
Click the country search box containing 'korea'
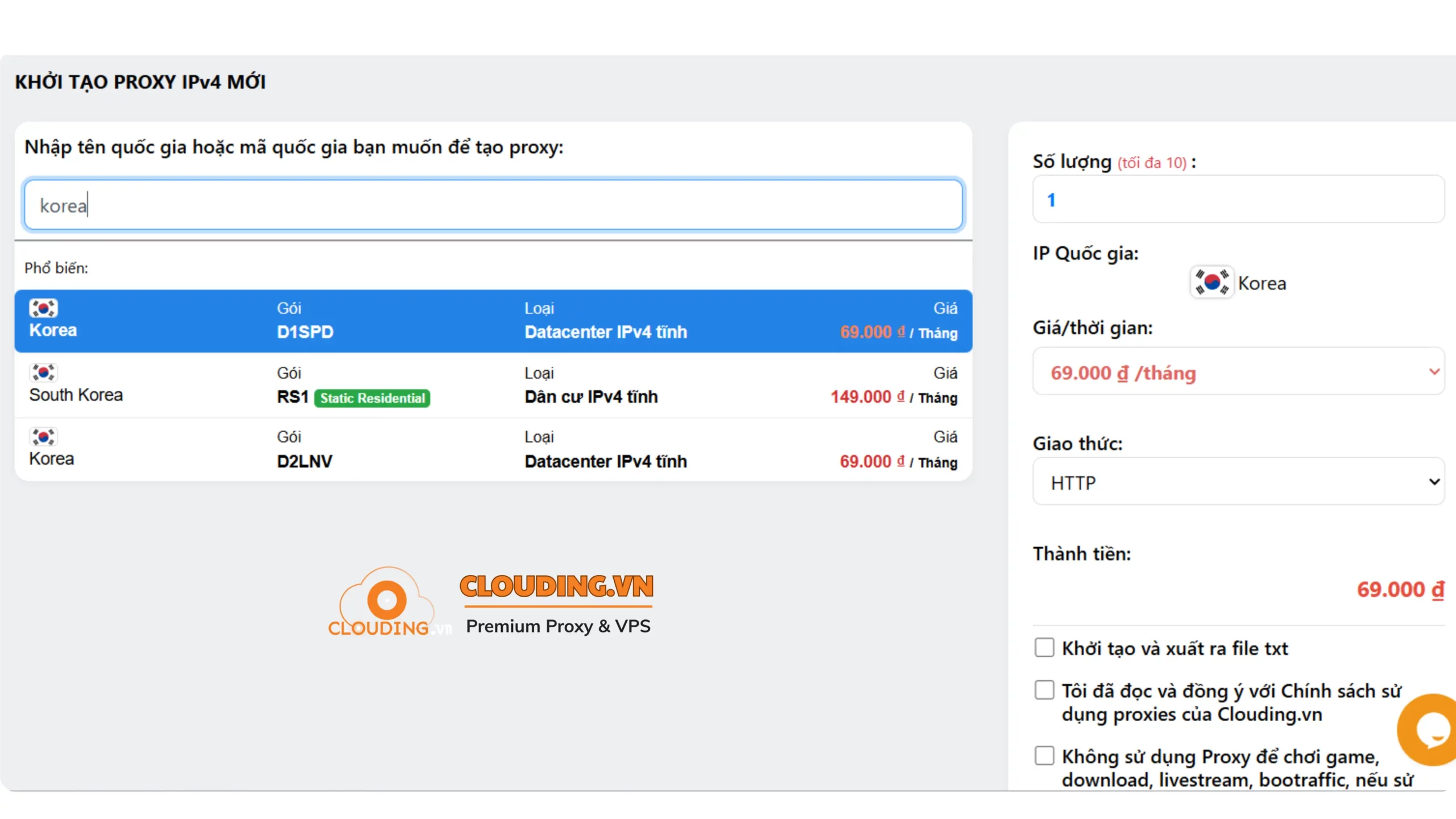[x=493, y=205]
